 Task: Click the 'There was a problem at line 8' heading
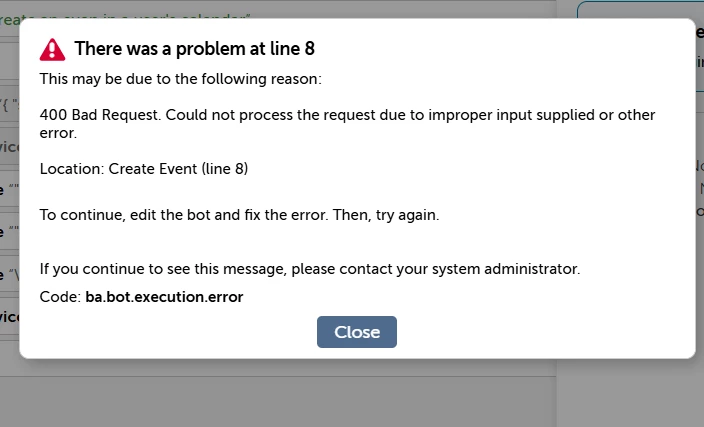194,48
